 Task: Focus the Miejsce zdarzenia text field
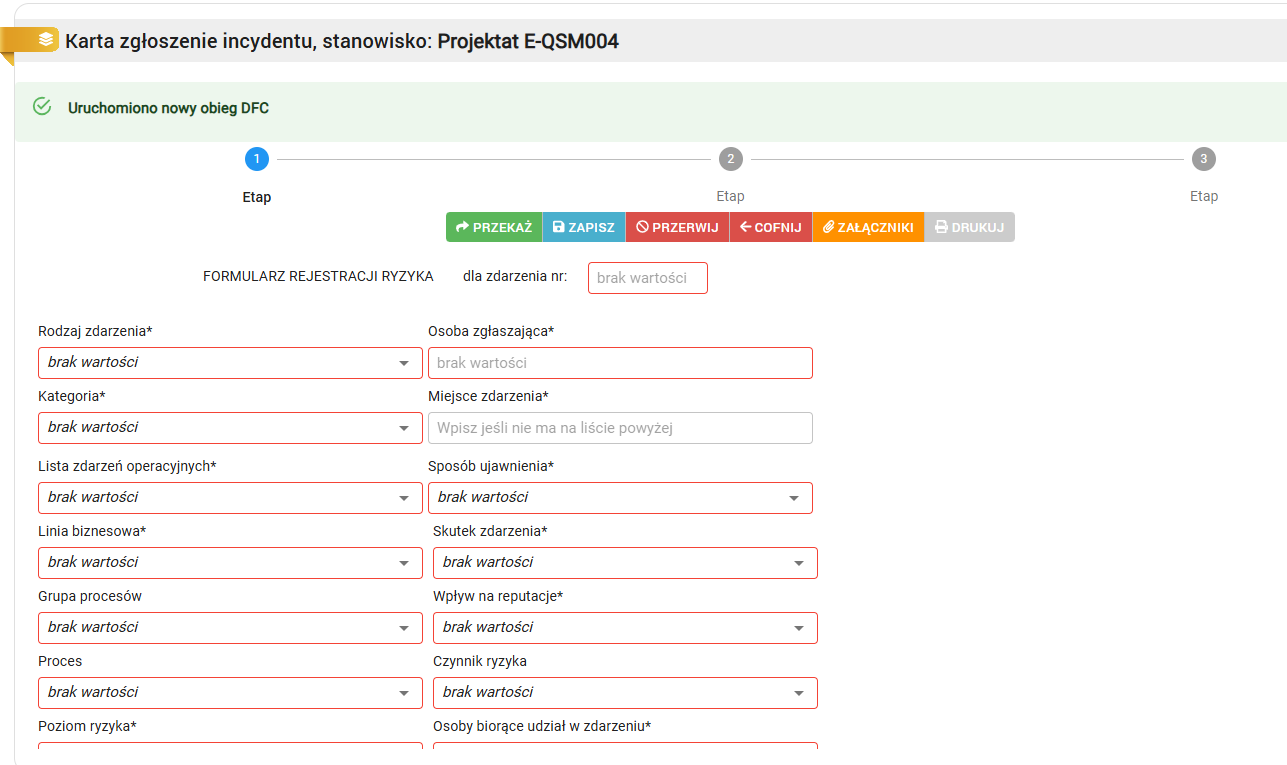[x=620, y=428]
